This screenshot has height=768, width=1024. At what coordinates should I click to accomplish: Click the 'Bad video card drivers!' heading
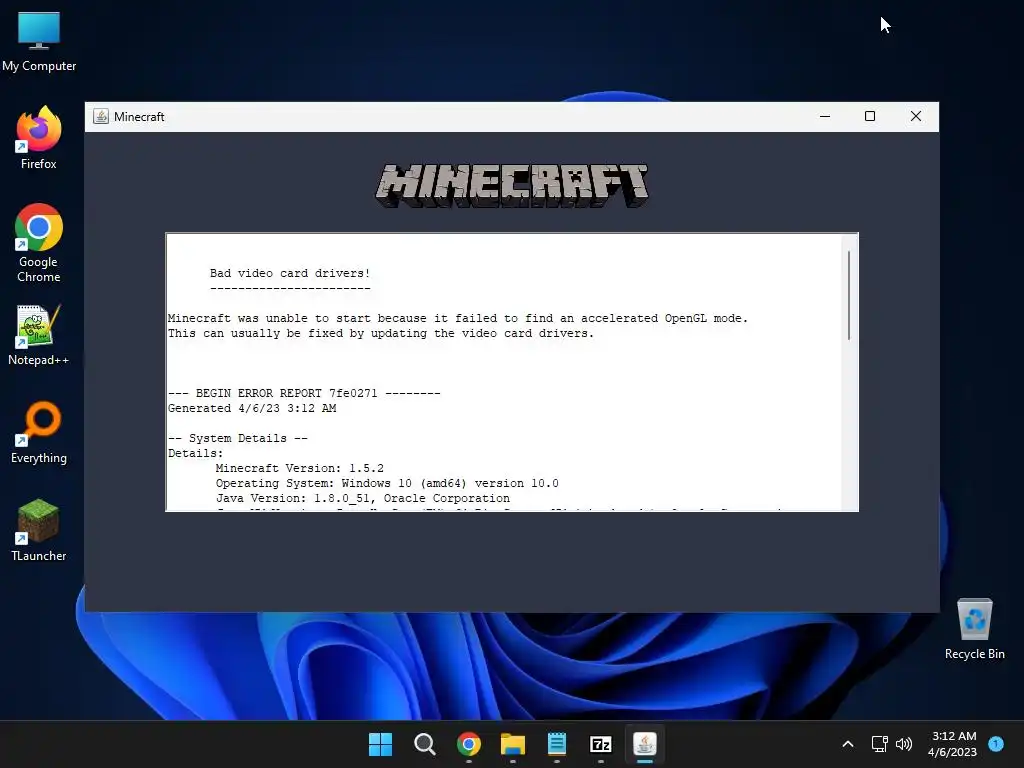tap(290, 273)
